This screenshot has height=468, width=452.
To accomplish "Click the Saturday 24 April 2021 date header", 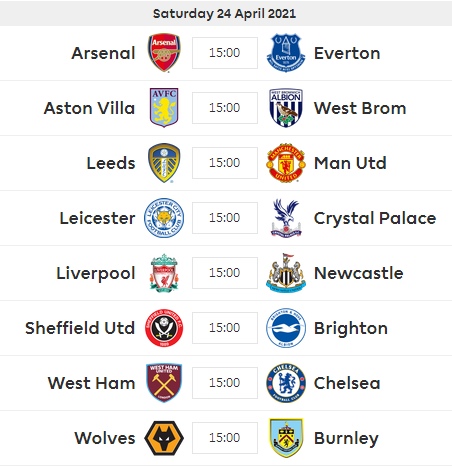I will (x=224, y=14).
